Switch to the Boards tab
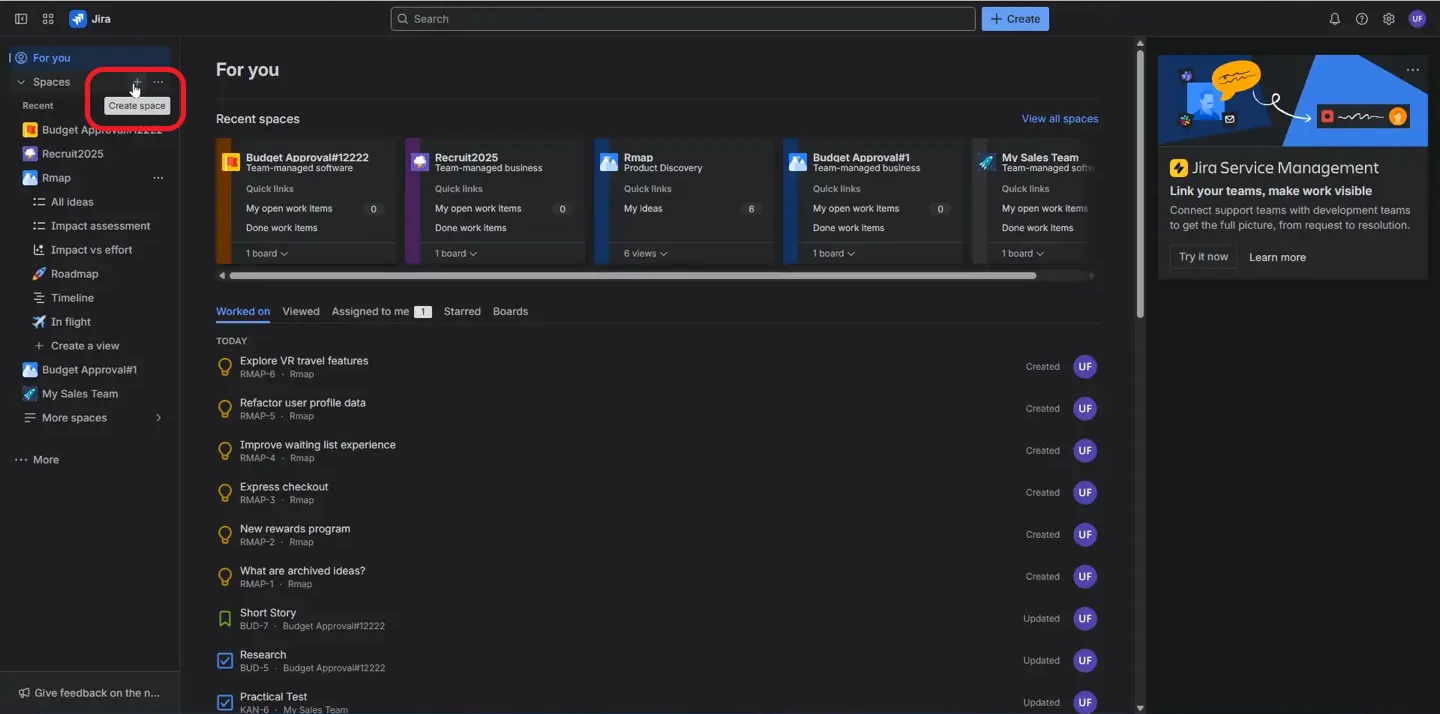Image resolution: width=1440 pixels, height=714 pixels. [510, 311]
